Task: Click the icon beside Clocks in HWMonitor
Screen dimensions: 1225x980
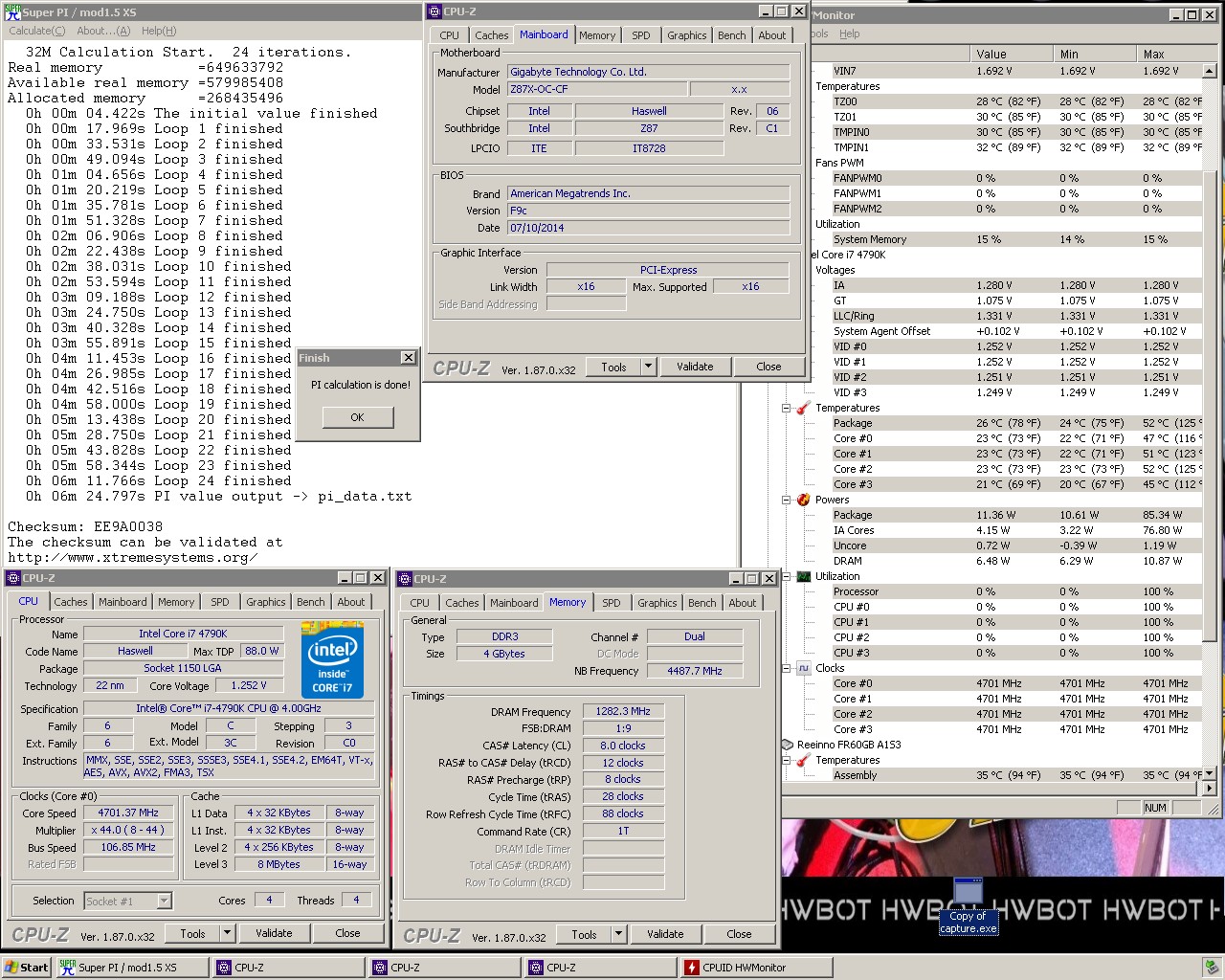Action: [803, 668]
